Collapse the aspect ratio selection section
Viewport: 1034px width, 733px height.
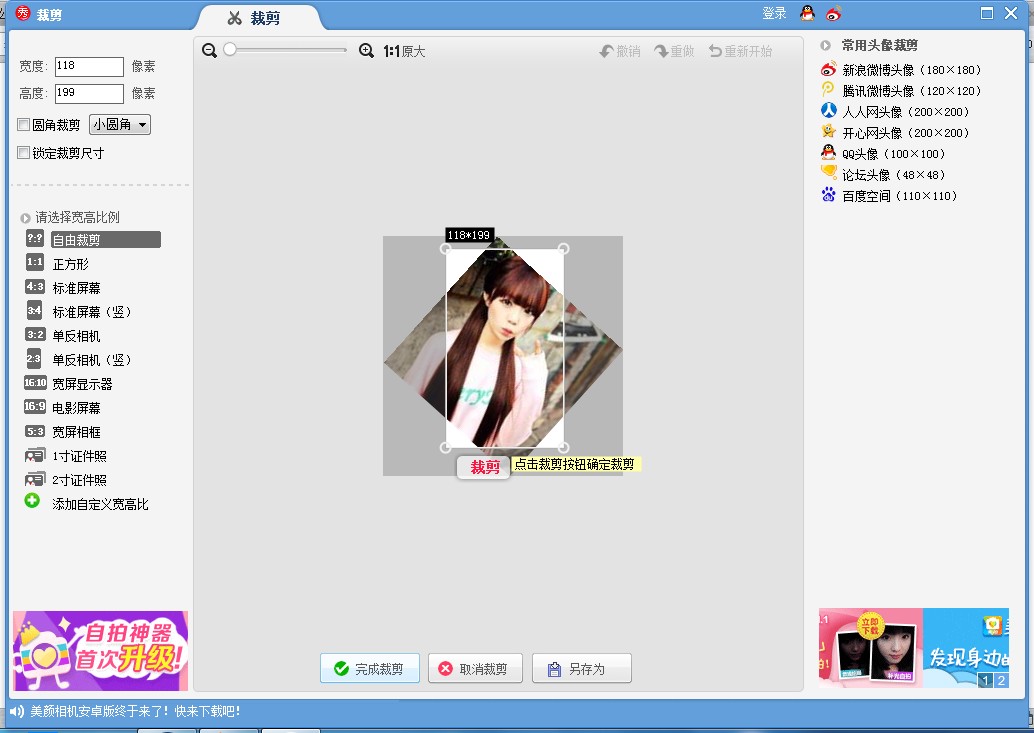pos(25,218)
